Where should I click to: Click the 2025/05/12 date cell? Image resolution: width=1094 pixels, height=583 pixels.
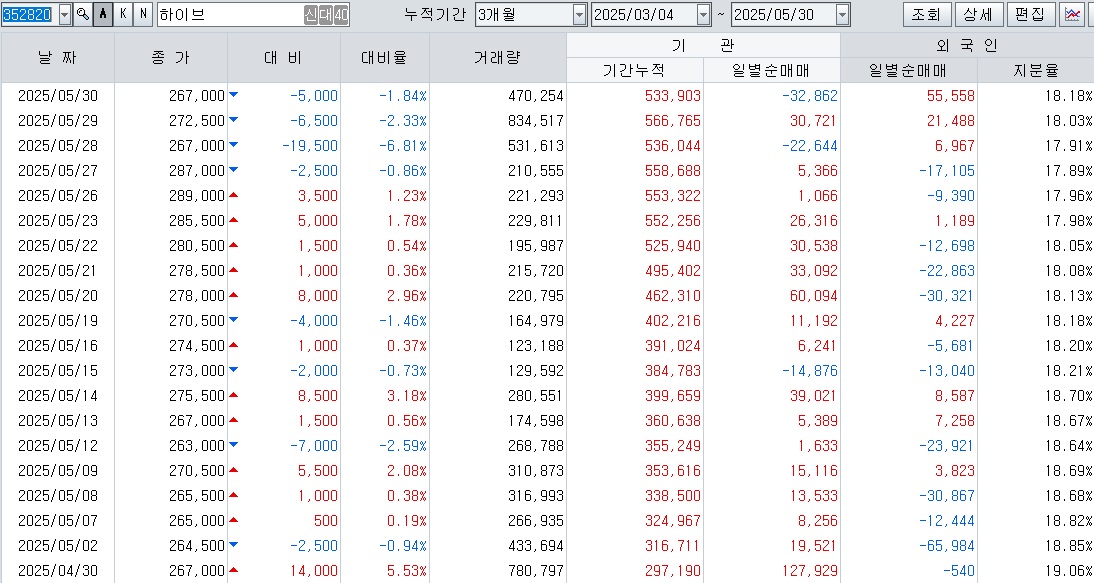click(58, 446)
